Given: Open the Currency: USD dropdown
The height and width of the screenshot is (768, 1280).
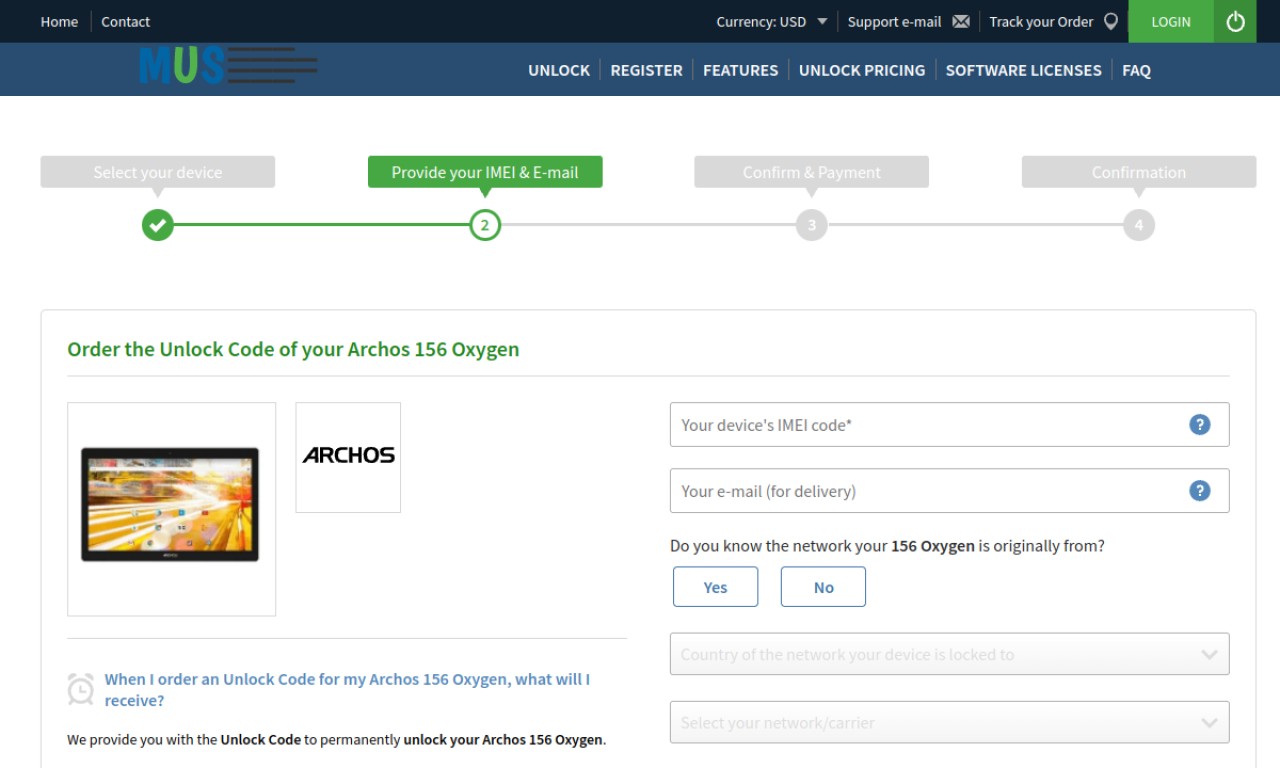Looking at the screenshot, I should pos(772,21).
